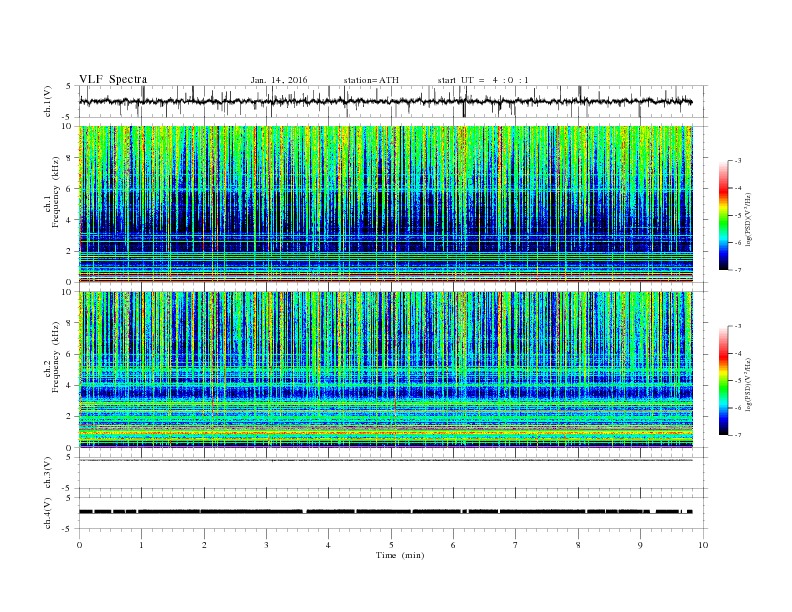Image resolution: width=792 pixels, height=612 pixels.
Task: Click inside the ch.2 spectrogram panel
Action: [386, 370]
